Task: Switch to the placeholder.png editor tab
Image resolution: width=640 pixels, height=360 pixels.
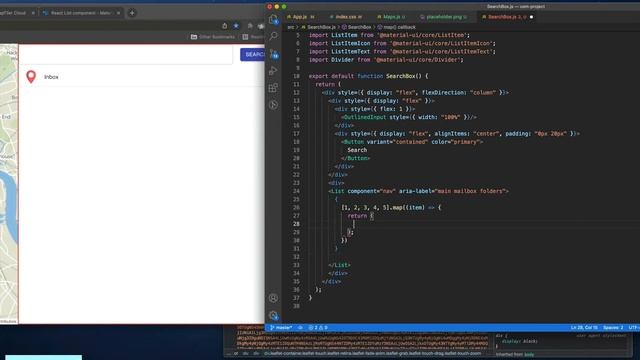Action: [x=443, y=17]
